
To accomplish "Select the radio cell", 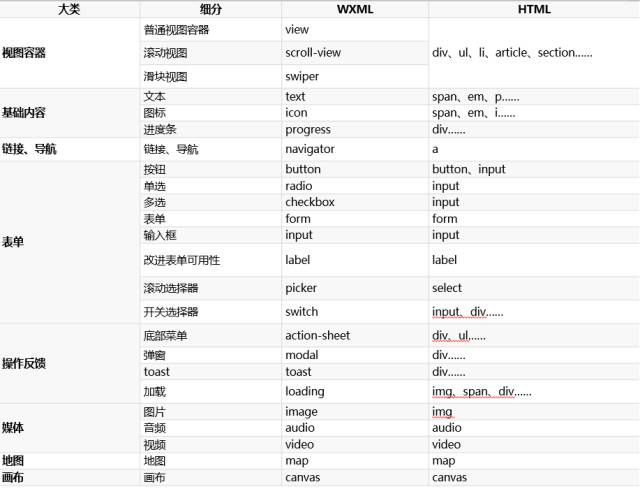I will click(355, 186).
